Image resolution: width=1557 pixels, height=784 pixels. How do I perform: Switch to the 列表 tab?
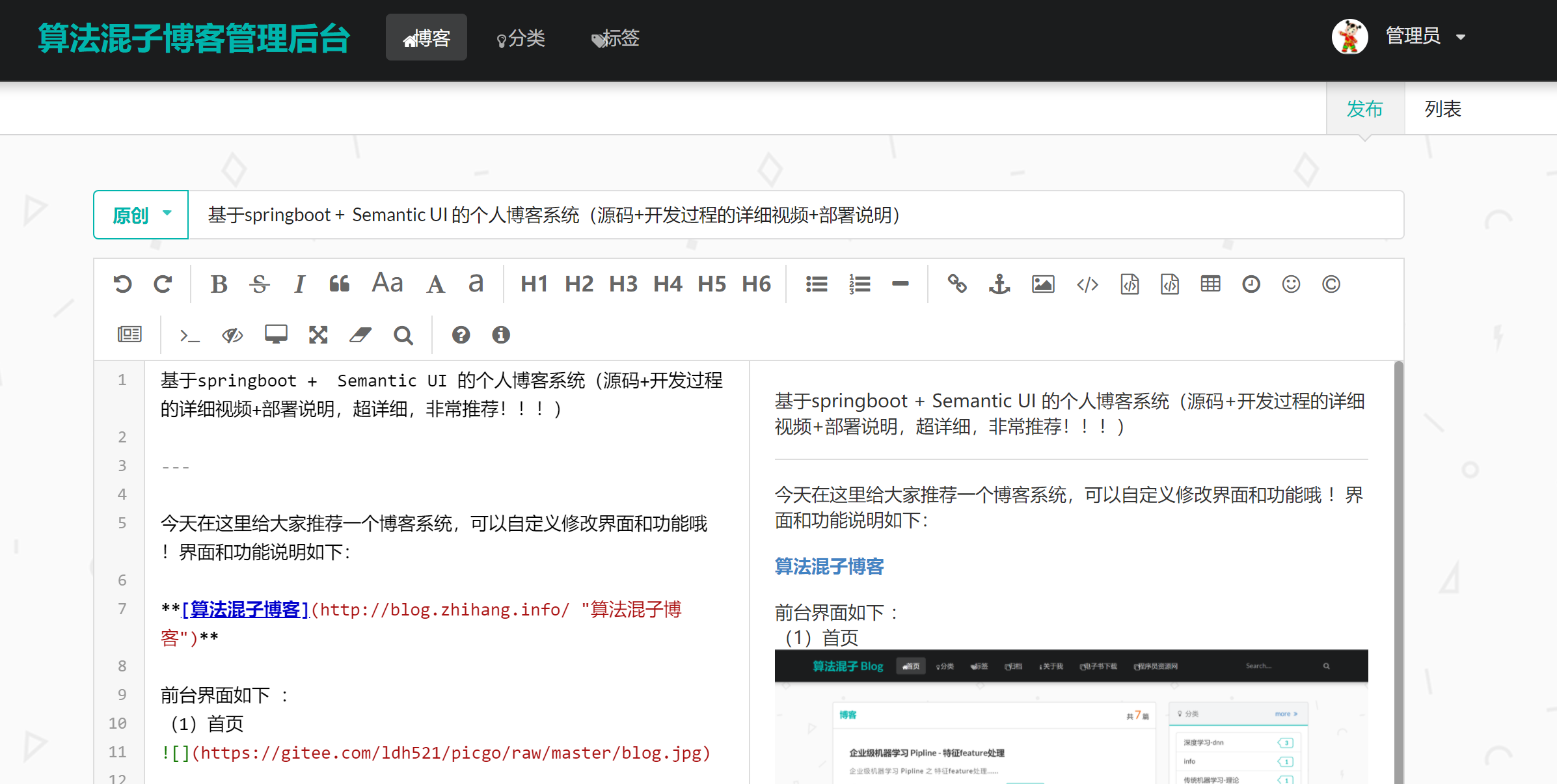pos(1442,109)
